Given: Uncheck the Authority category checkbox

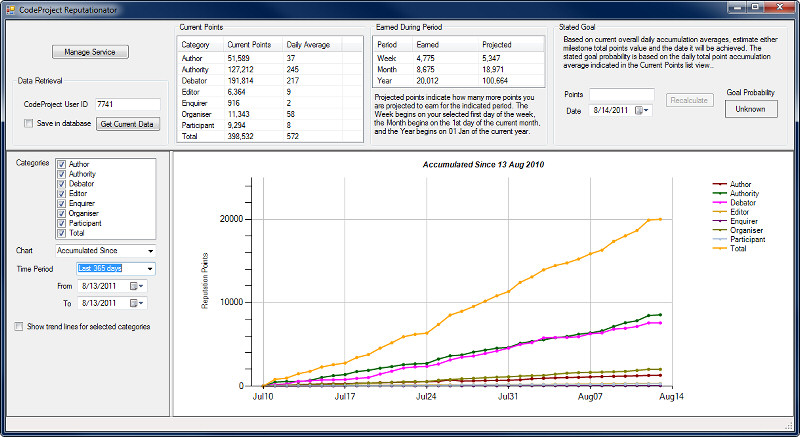Looking at the screenshot, I should (x=62, y=174).
